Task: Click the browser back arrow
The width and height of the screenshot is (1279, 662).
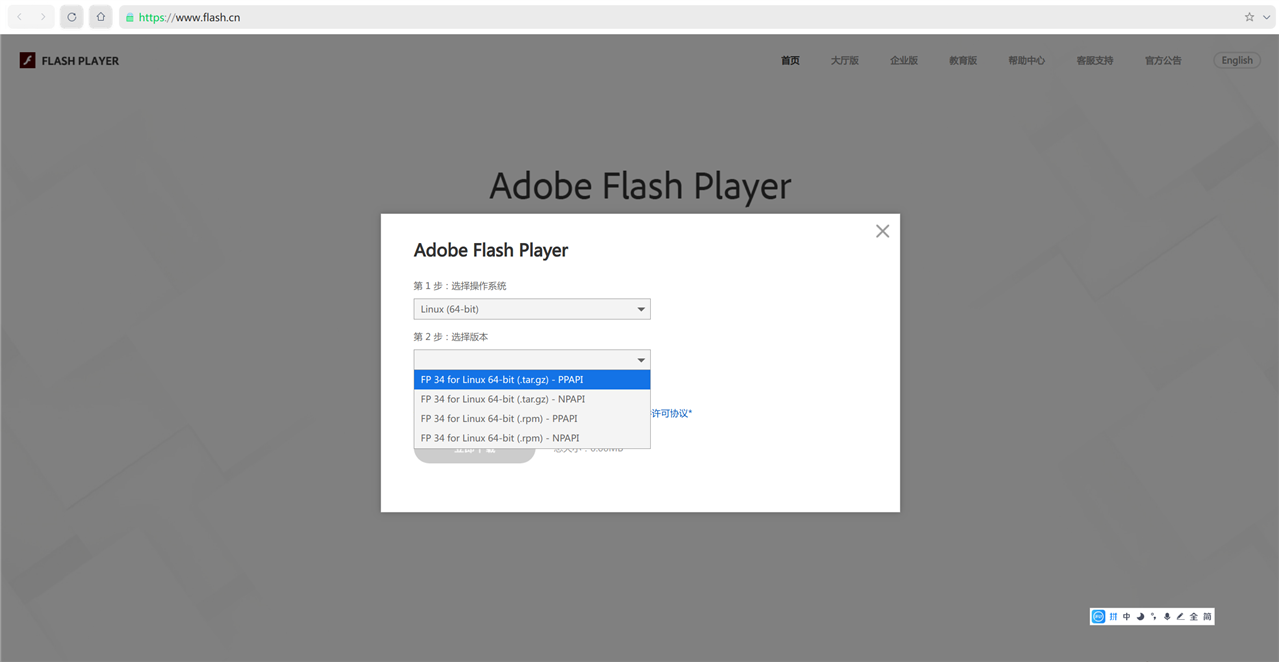Action: (x=19, y=17)
